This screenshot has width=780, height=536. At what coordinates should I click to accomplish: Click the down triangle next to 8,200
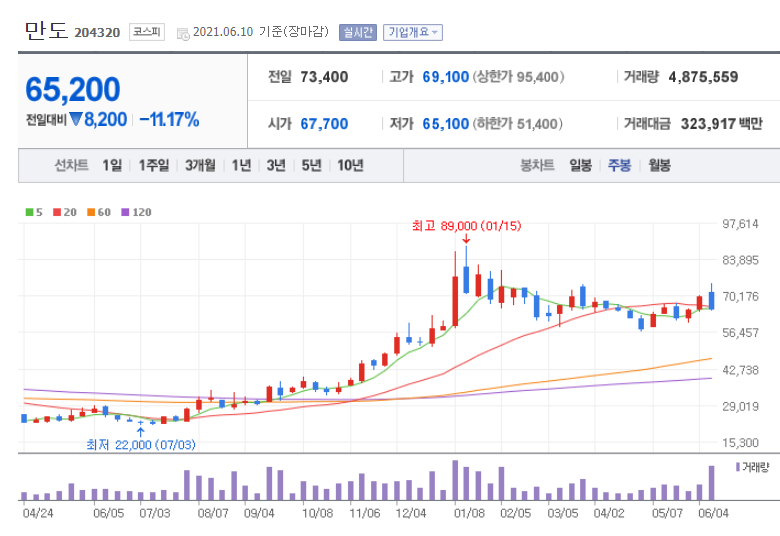(76, 119)
